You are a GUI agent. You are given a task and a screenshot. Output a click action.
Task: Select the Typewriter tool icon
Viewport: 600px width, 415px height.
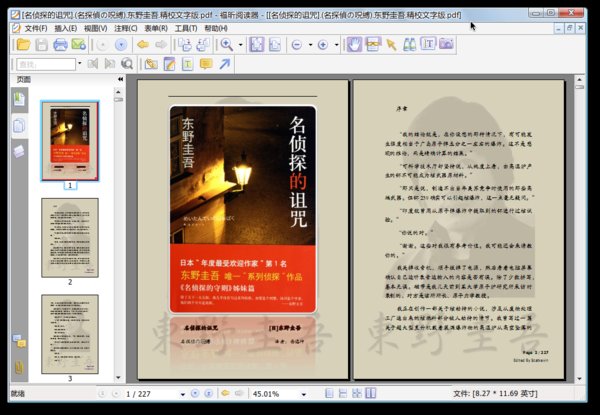coord(186,64)
